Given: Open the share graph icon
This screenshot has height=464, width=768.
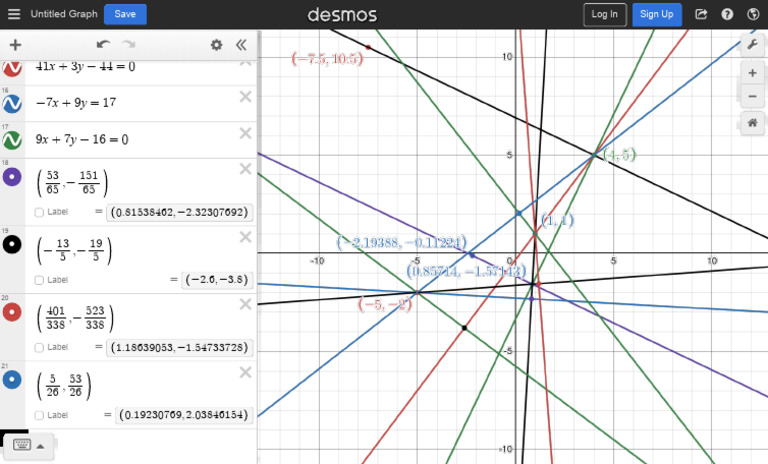Looking at the screenshot, I should pyautogui.click(x=701, y=14).
